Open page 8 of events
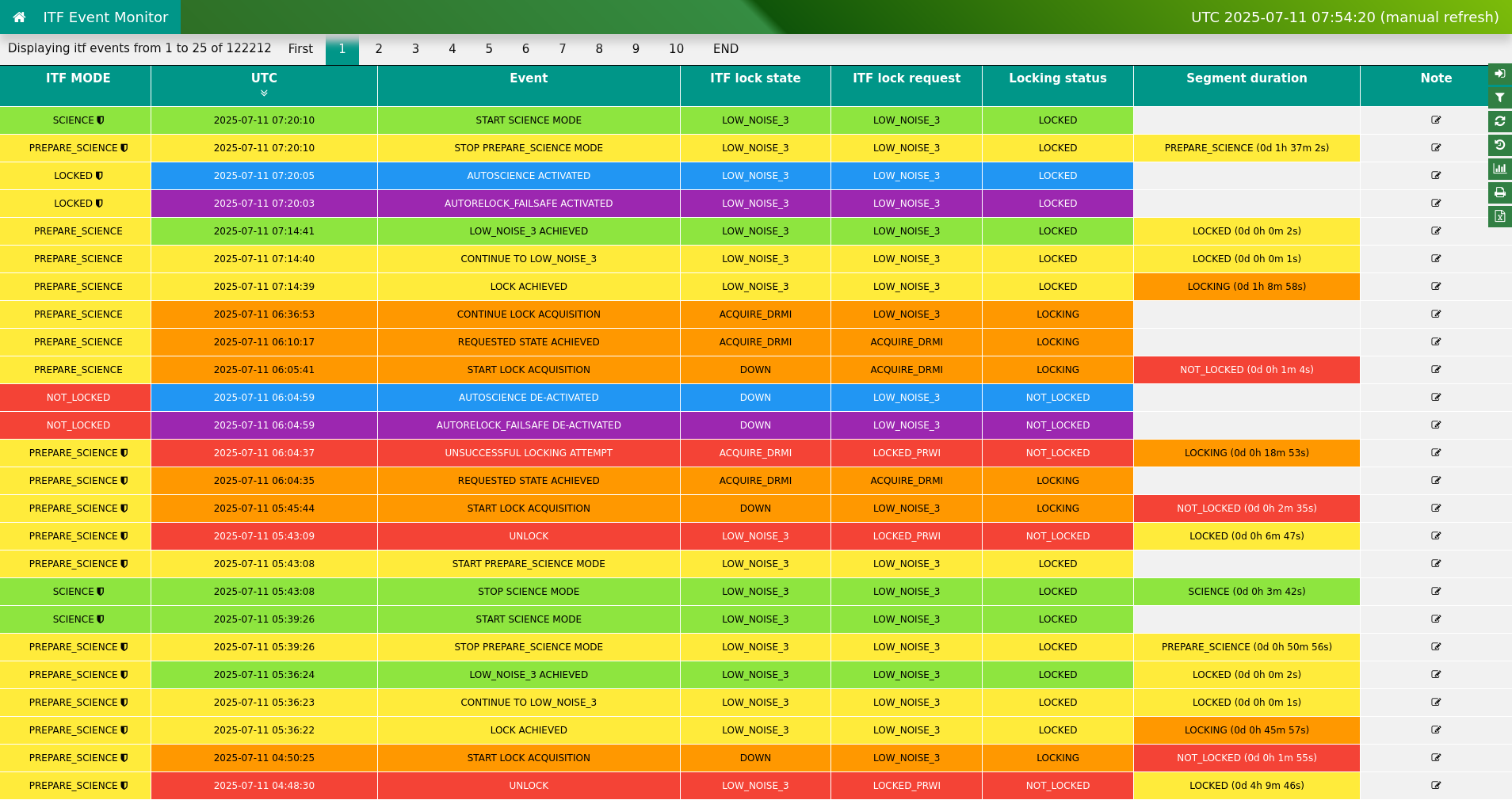 [599, 49]
